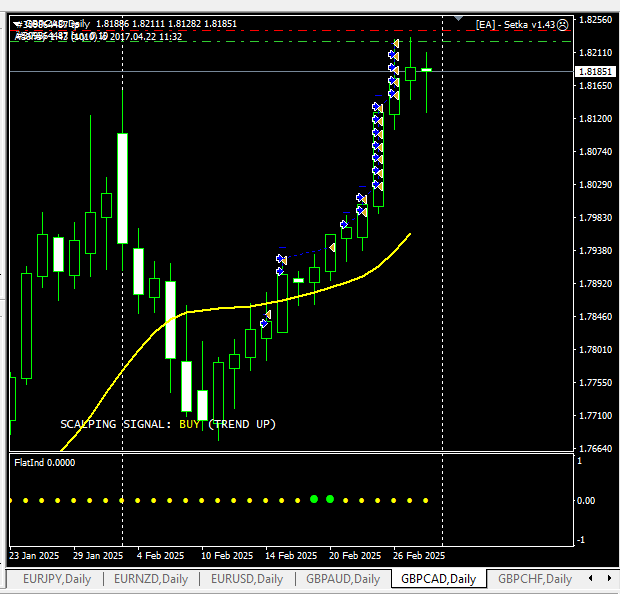Click the 1.77550 price axis label
Screen dimensions: 620x594
pyautogui.click(x=595, y=382)
